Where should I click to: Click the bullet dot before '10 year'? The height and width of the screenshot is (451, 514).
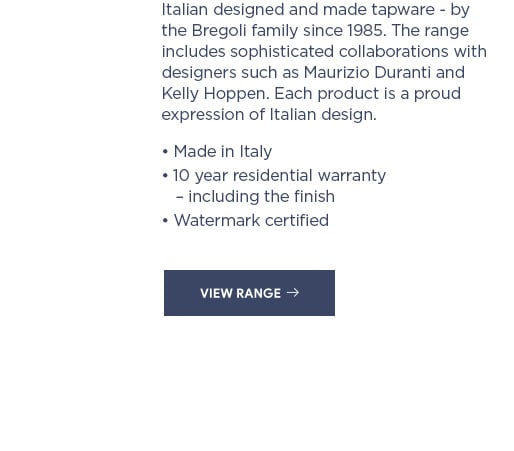[165, 176]
